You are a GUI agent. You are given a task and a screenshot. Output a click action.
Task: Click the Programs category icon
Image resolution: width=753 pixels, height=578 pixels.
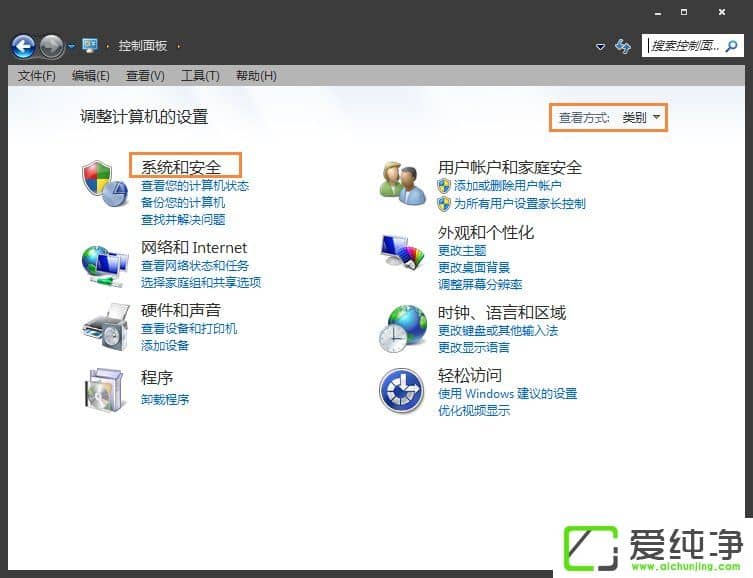click(x=104, y=388)
